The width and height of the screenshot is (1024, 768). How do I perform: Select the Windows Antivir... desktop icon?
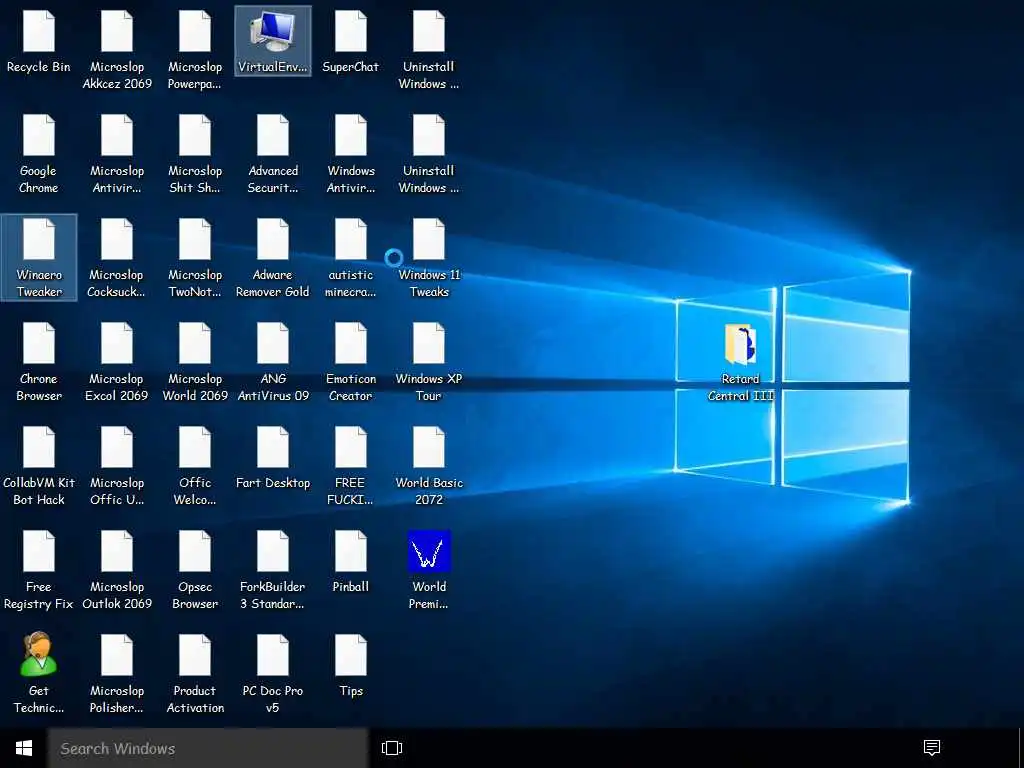(351, 153)
